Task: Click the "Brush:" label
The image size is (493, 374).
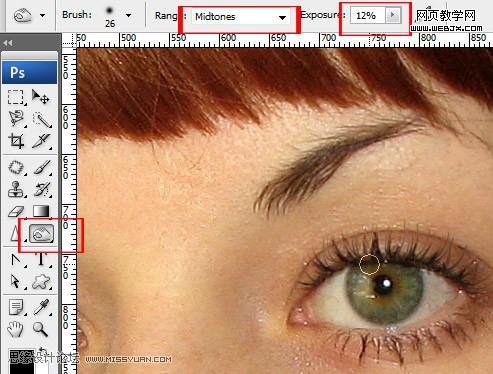Action: (77, 15)
